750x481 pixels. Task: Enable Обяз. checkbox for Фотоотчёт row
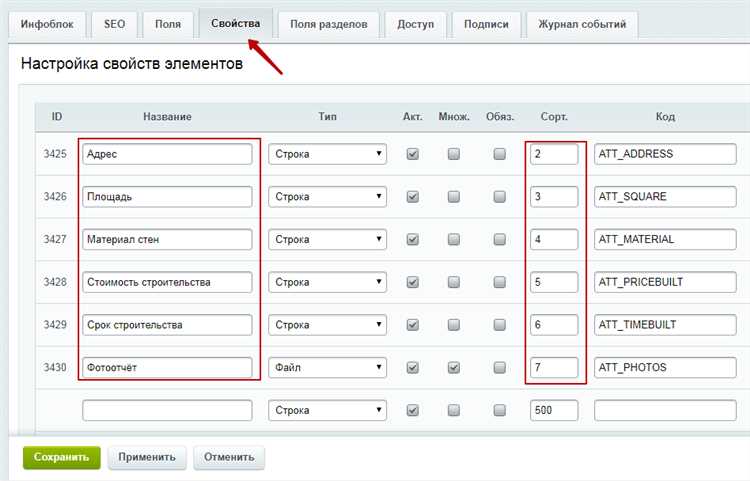(x=499, y=367)
